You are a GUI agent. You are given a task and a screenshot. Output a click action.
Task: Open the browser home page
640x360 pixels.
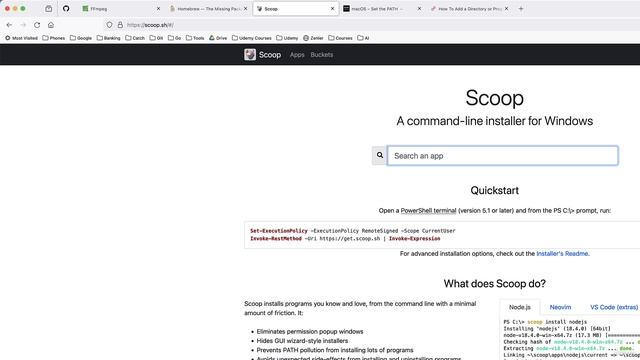click(51, 25)
